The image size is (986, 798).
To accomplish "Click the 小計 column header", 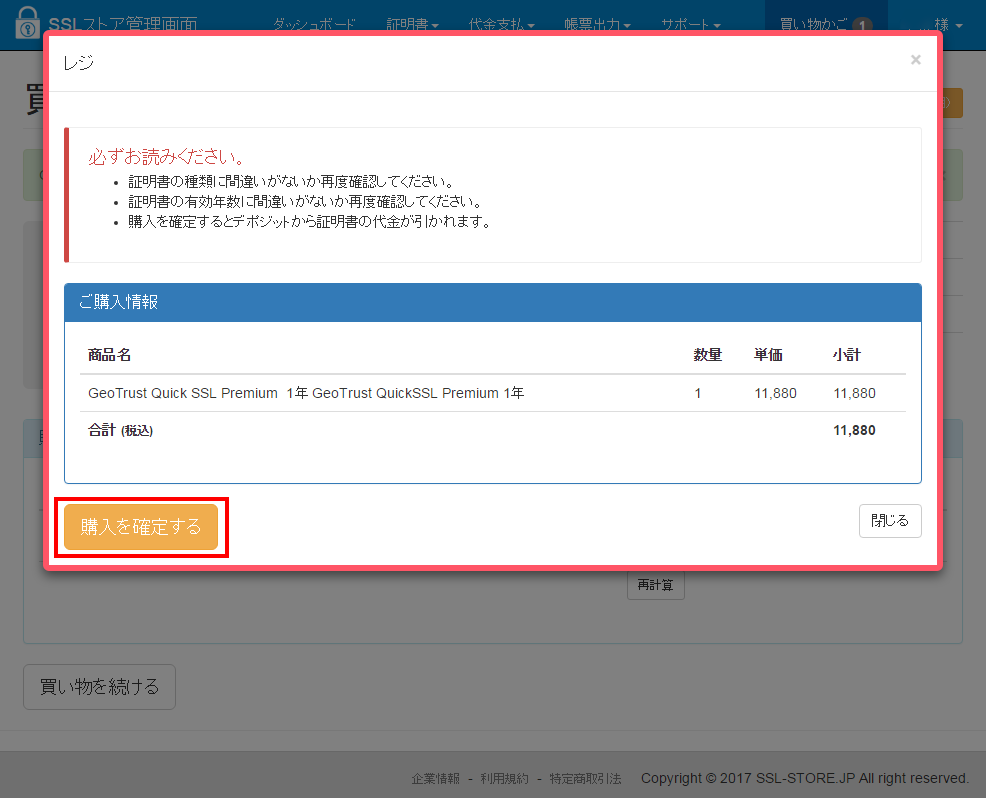I will 846,355.
